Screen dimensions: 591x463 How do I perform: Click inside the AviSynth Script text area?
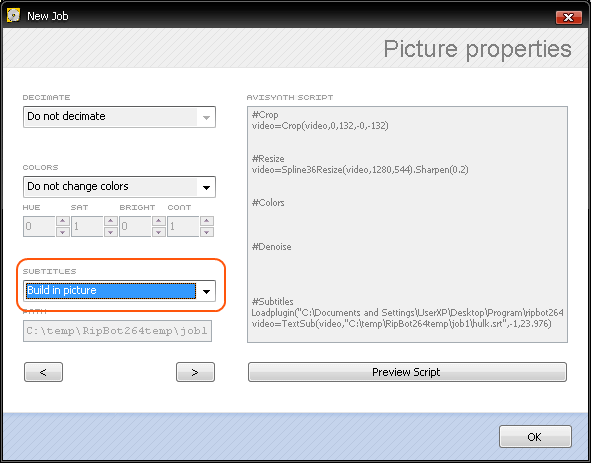click(x=407, y=224)
